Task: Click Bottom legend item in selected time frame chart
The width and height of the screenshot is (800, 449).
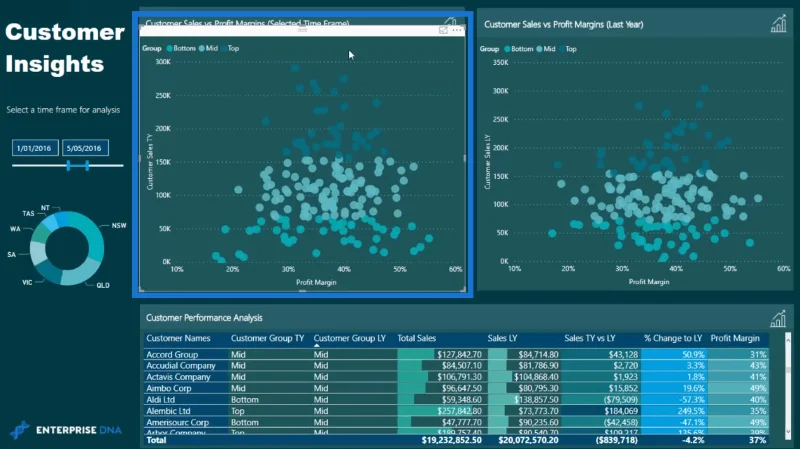Action: [x=181, y=48]
